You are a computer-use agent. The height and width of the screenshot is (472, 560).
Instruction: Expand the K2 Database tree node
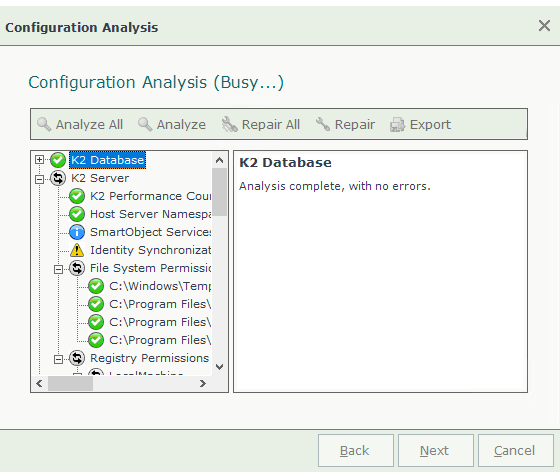coord(39,160)
